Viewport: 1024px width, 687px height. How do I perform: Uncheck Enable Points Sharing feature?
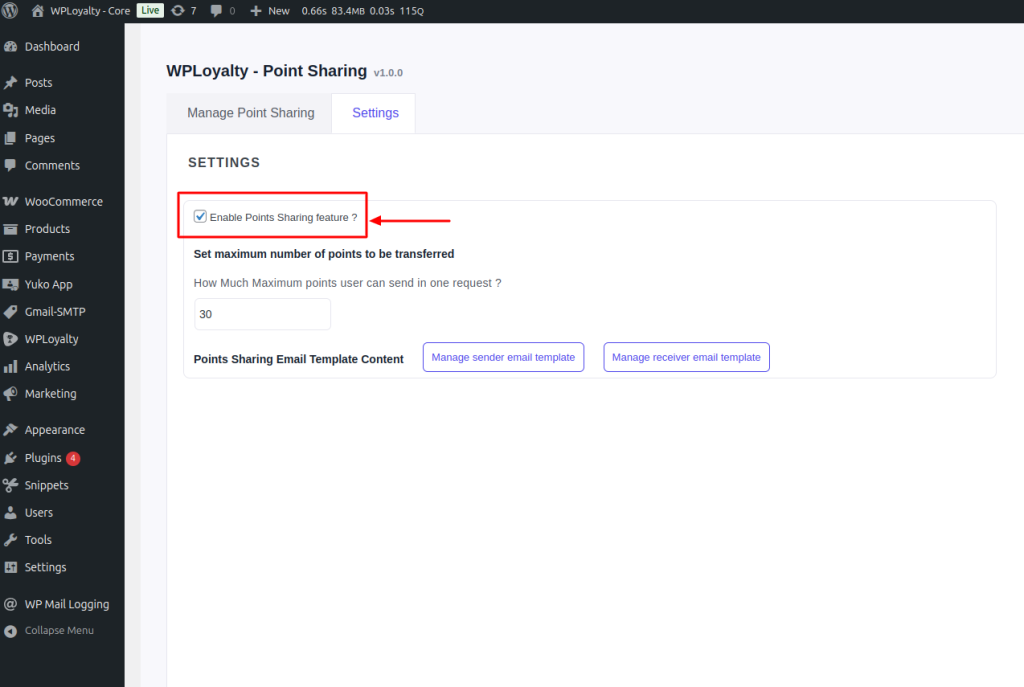pos(200,215)
